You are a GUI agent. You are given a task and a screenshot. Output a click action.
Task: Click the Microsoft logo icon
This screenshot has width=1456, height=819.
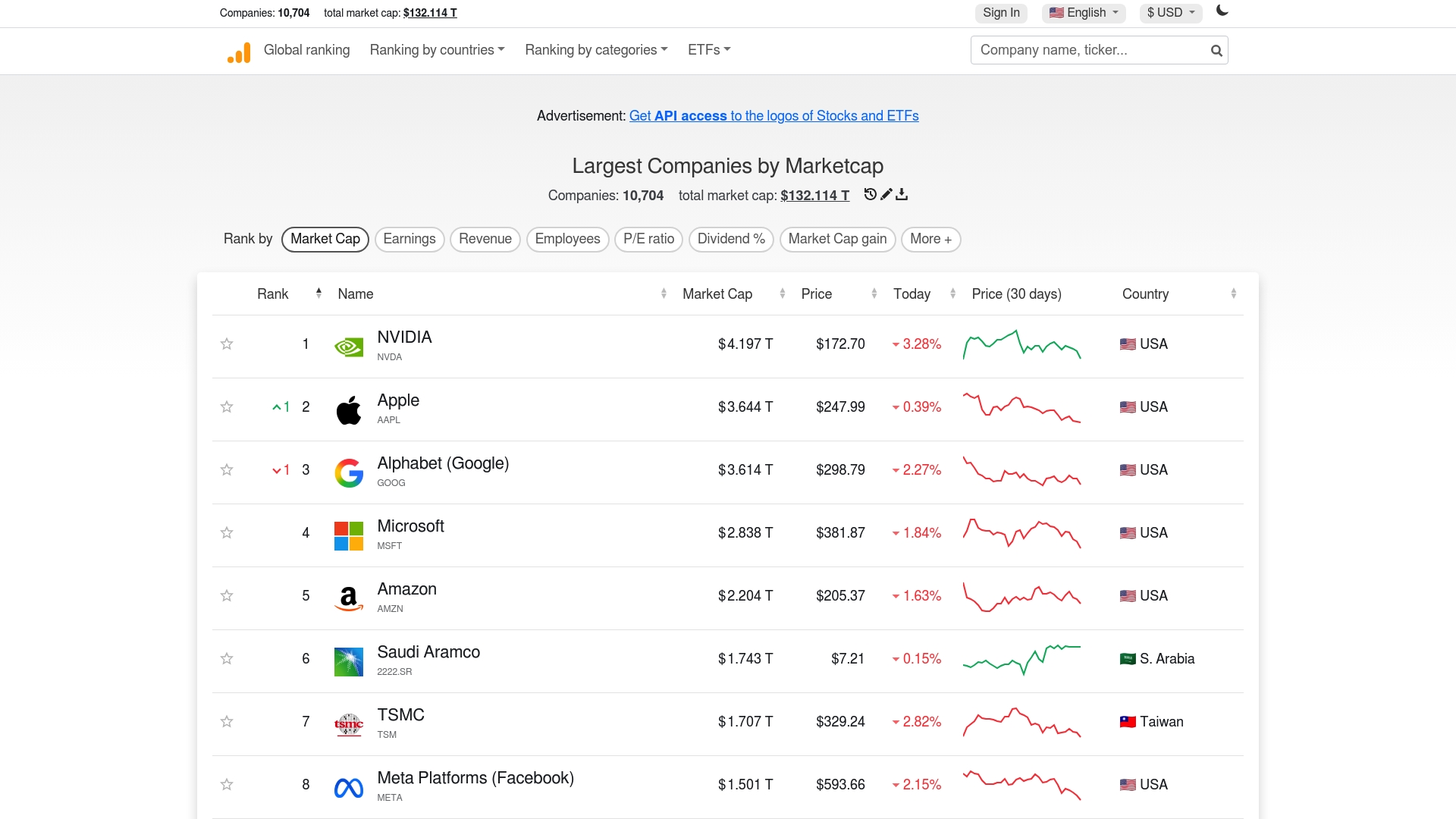pos(348,535)
